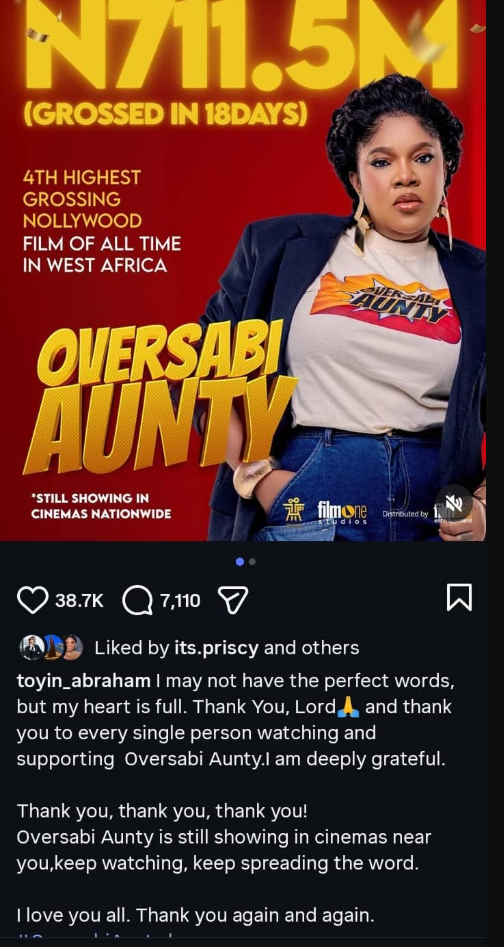Tap the 7,110 comments count
504x947 pixels.
coord(180,601)
